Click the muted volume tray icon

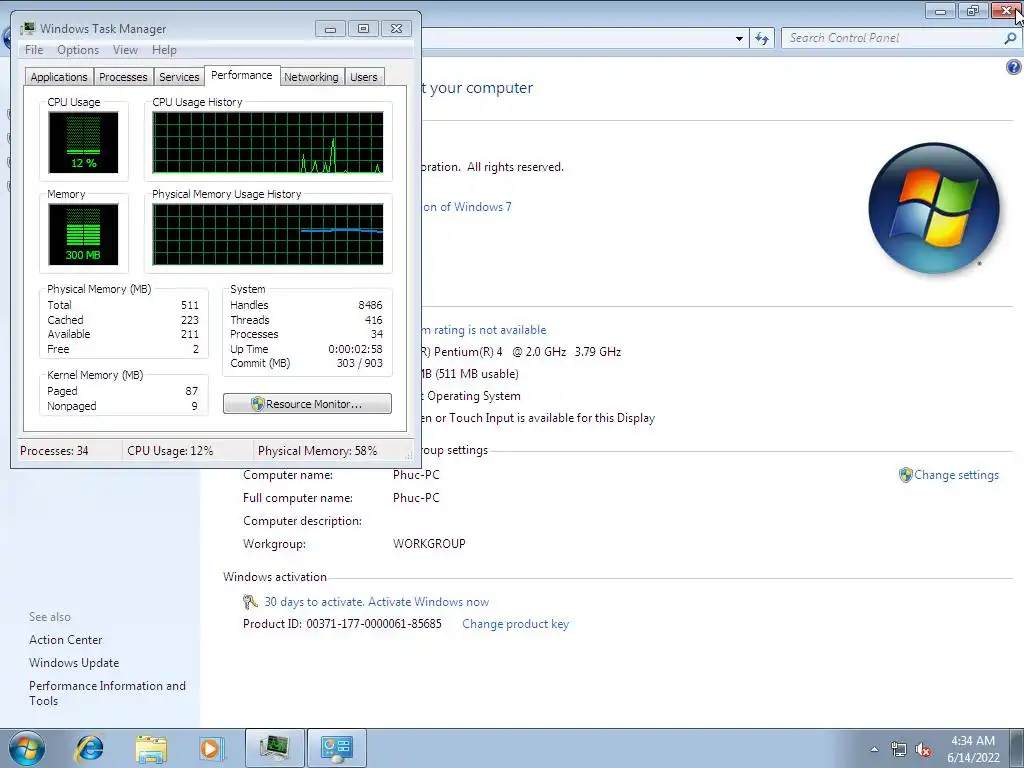click(x=923, y=749)
